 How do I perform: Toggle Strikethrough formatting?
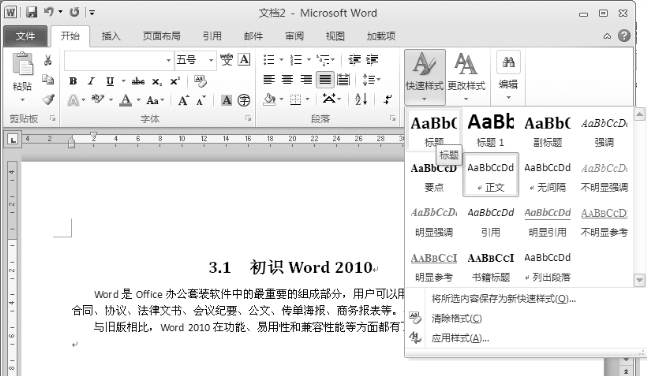[138, 81]
